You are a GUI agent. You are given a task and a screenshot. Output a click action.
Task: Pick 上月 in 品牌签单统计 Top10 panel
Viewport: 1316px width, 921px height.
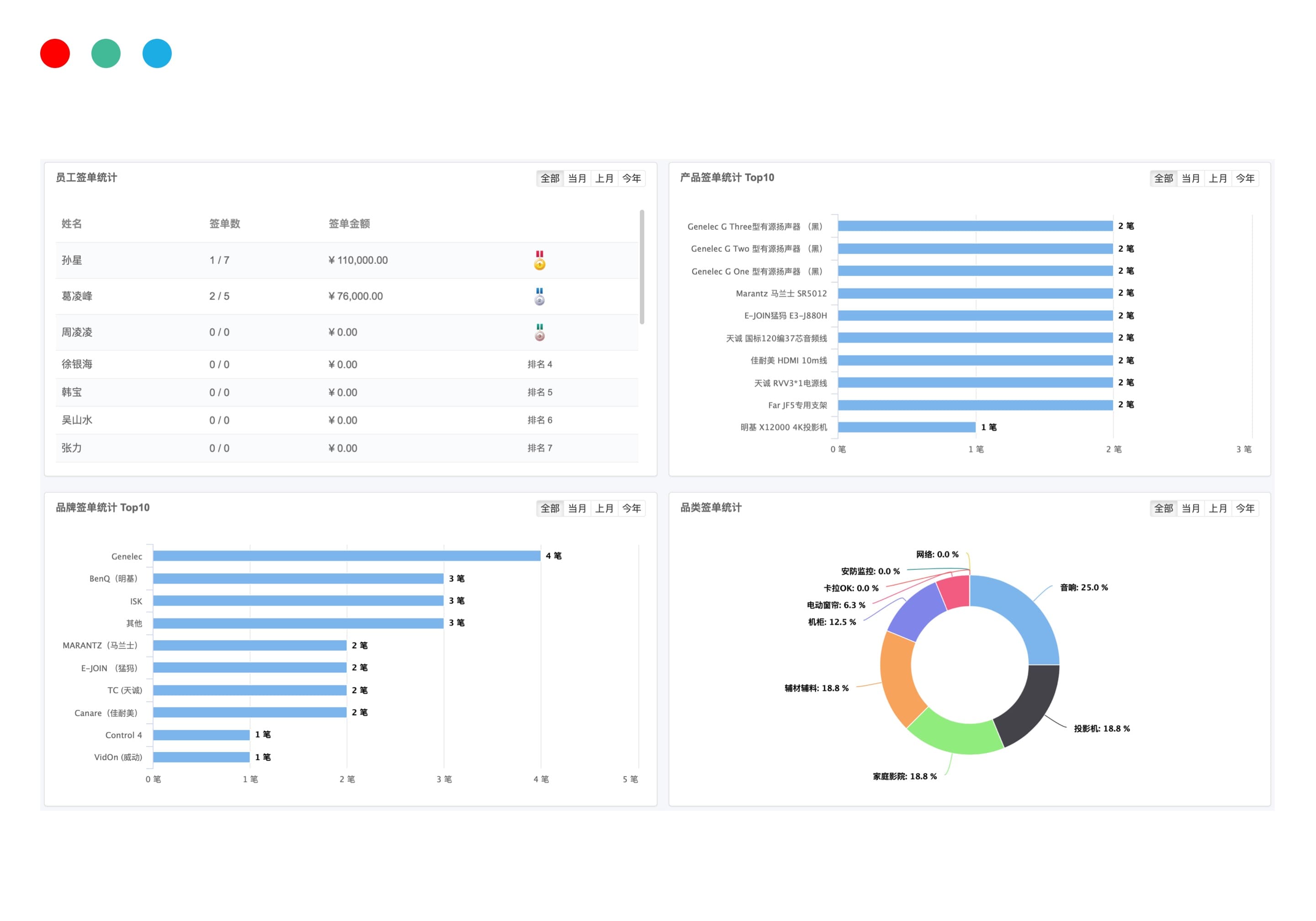point(604,508)
